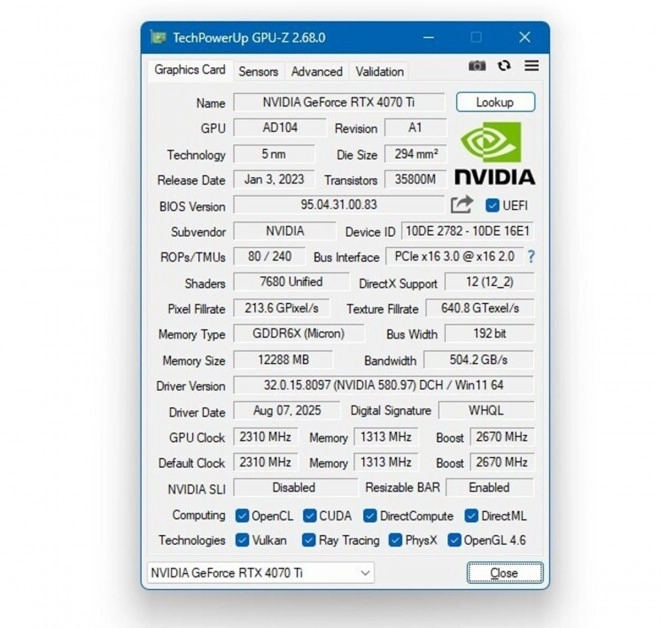Click the ROPs/TMUs value 80 / 240
The image size is (660, 628).
[269, 256]
